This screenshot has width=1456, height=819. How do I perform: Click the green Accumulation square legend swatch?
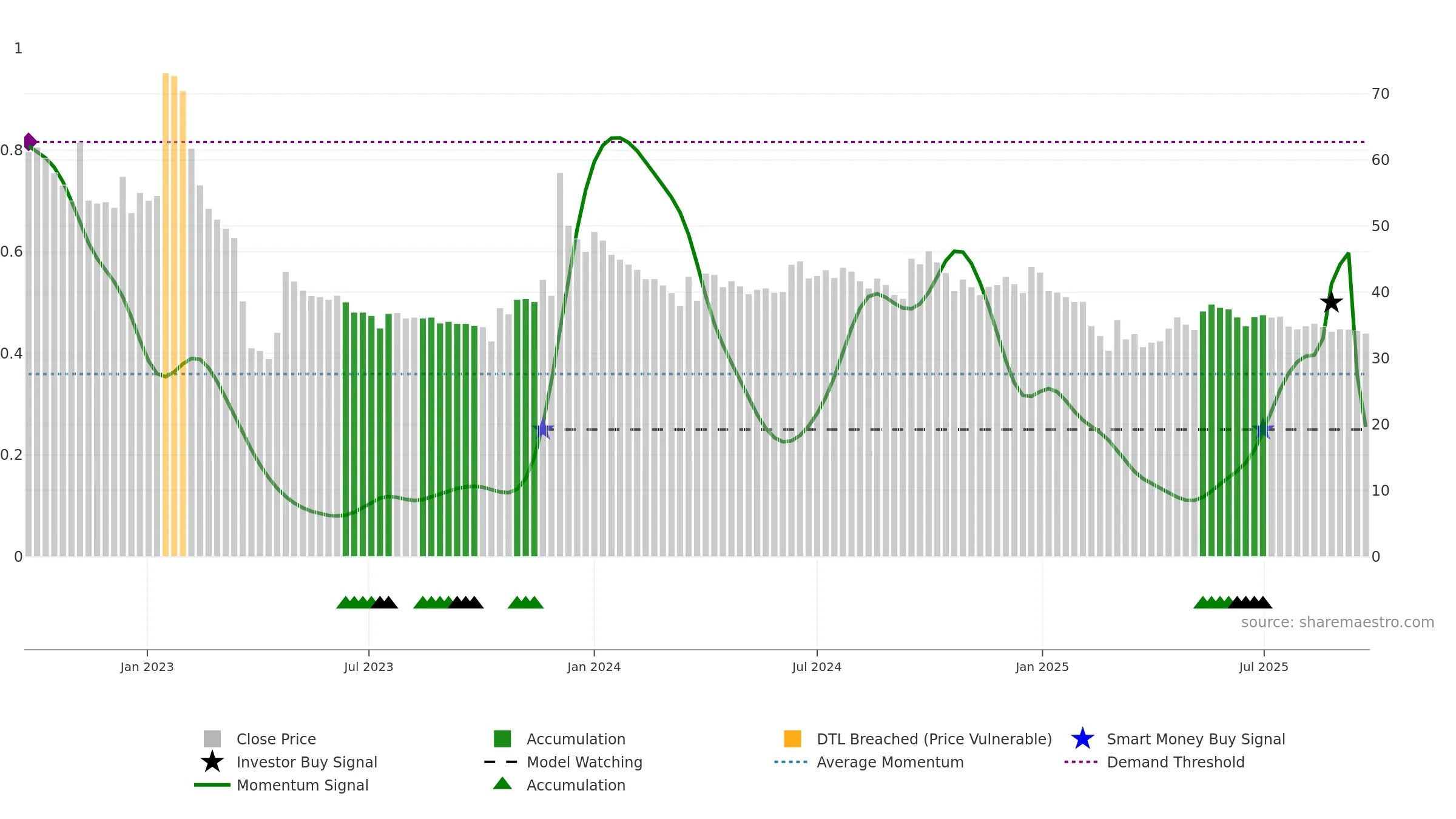pyautogui.click(x=502, y=739)
